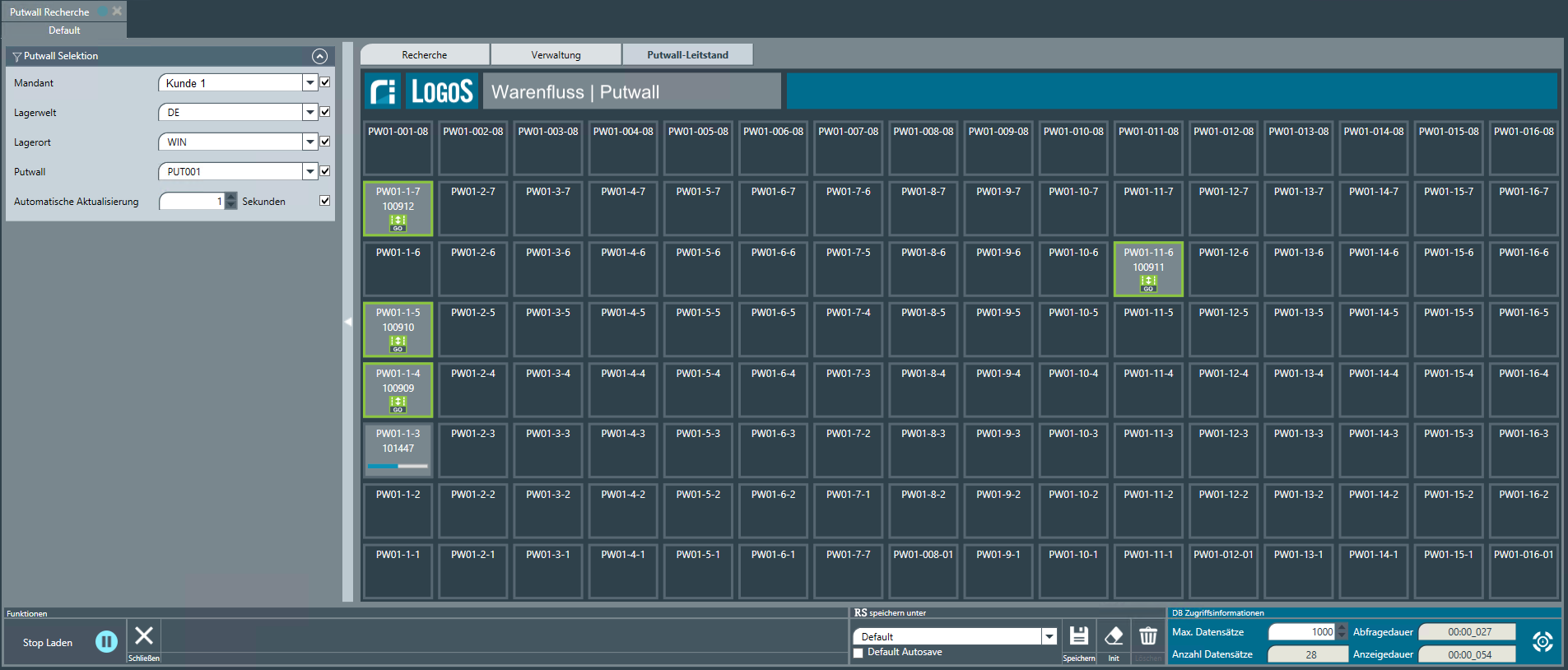The height and width of the screenshot is (670, 1568).
Task: Save settings with Speichern disk icon
Action: (x=1078, y=635)
